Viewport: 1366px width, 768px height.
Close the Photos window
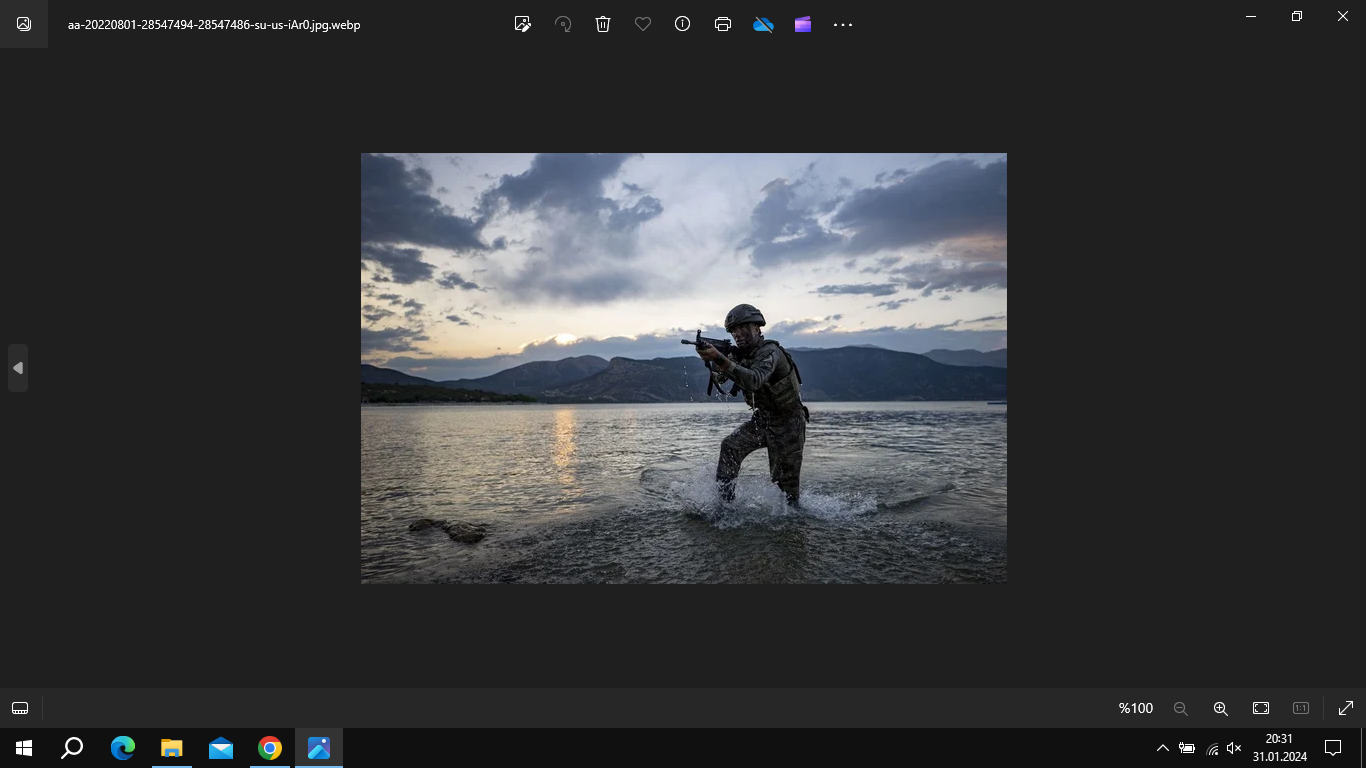1343,16
